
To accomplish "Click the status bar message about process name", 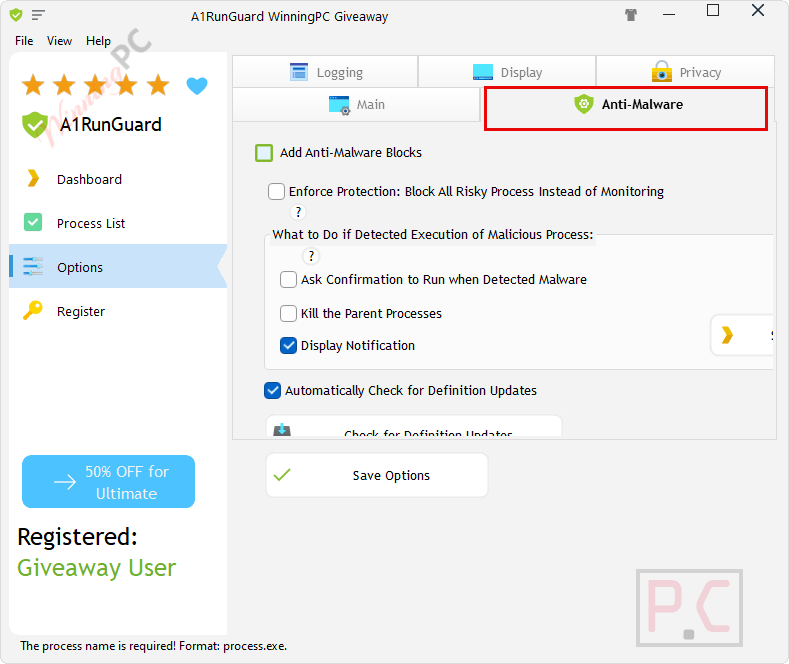I will (153, 646).
